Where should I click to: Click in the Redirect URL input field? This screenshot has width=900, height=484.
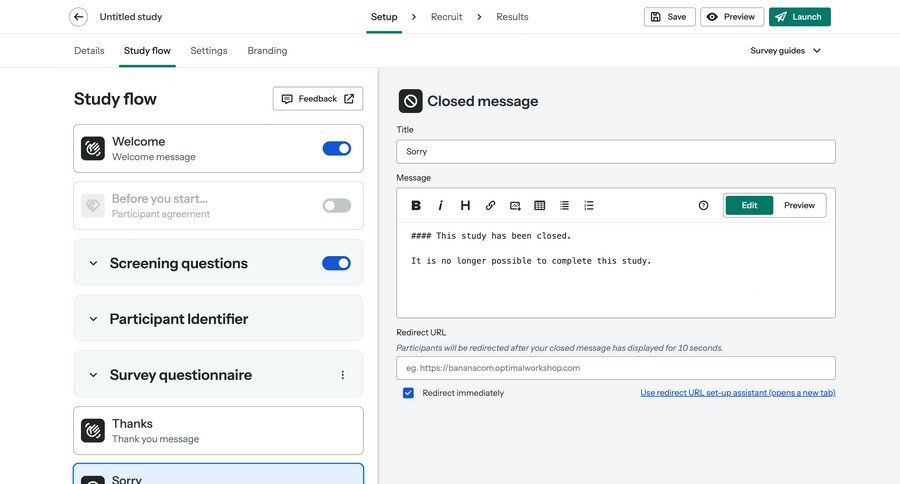coord(615,368)
